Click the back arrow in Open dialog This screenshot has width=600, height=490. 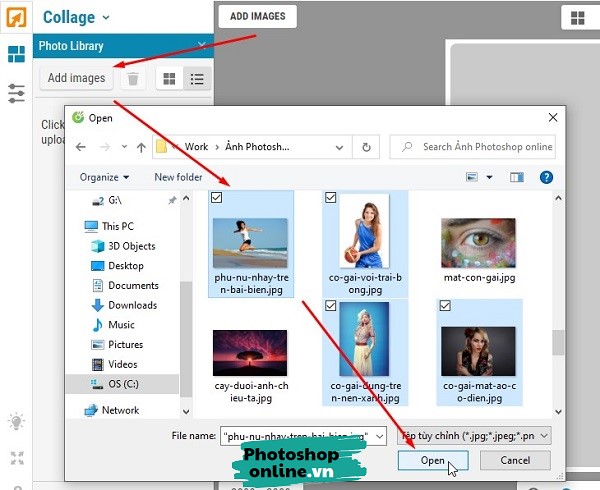click(82, 147)
